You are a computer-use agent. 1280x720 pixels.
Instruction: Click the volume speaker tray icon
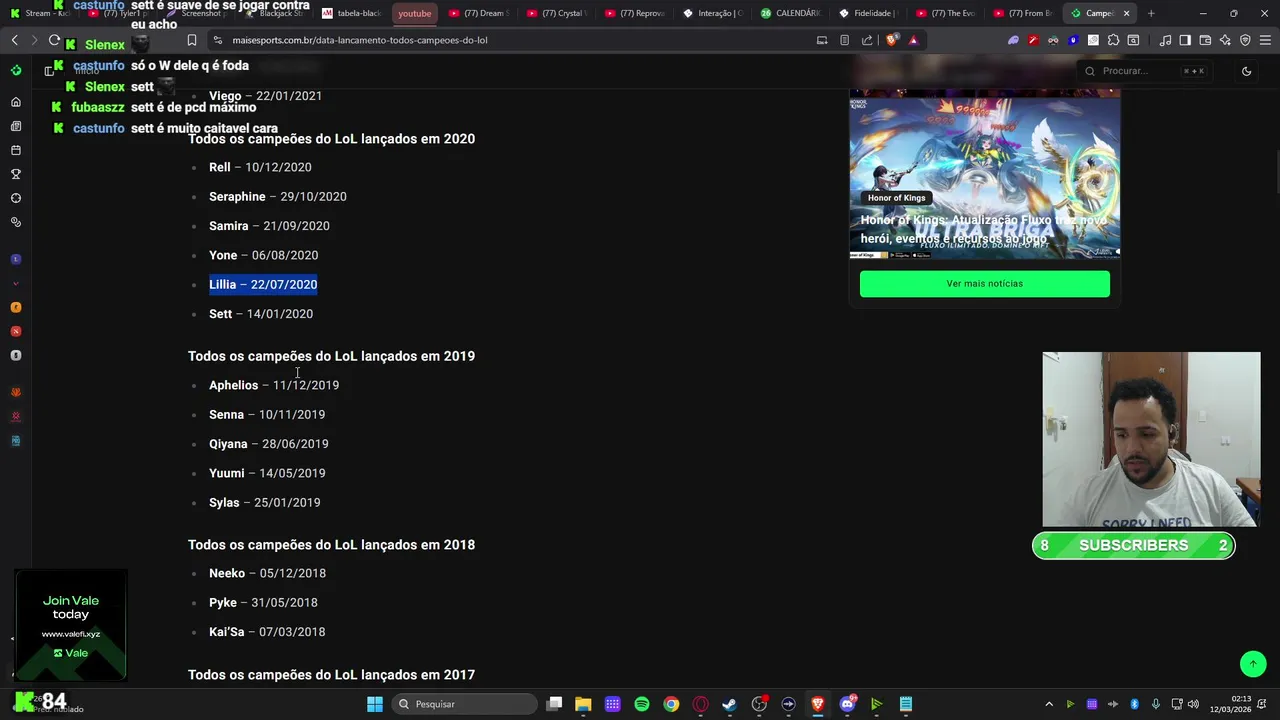(x=1193, y=704)
